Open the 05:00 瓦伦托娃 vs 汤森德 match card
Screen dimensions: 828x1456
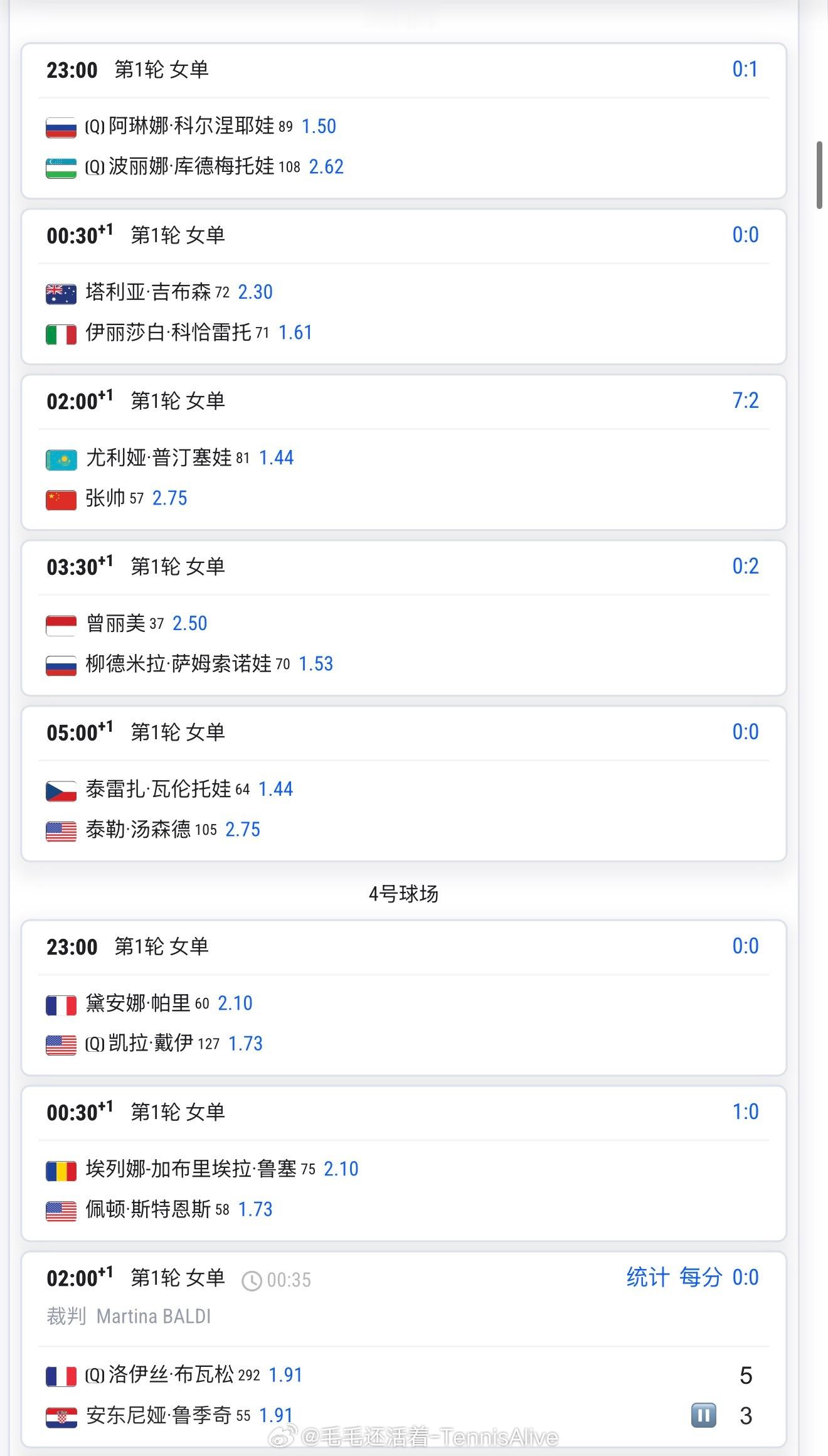[404, 784]
